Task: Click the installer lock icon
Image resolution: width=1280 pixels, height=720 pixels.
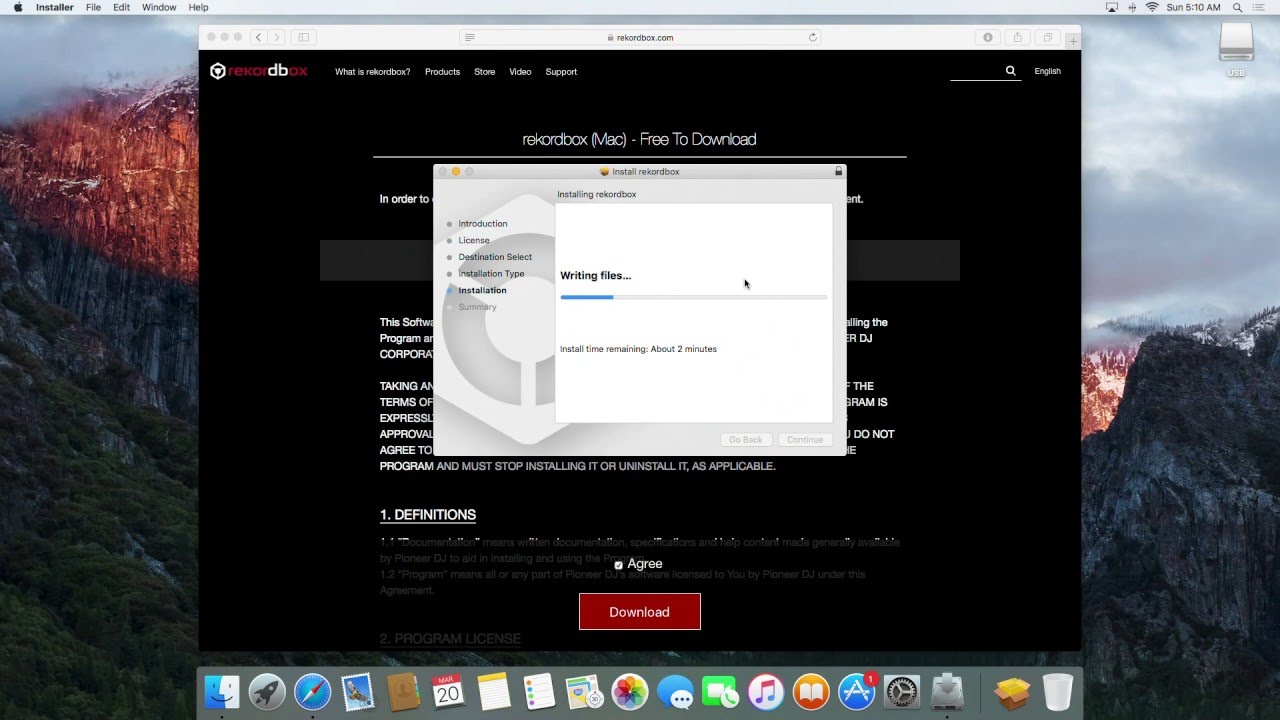Action: [838, 171]
